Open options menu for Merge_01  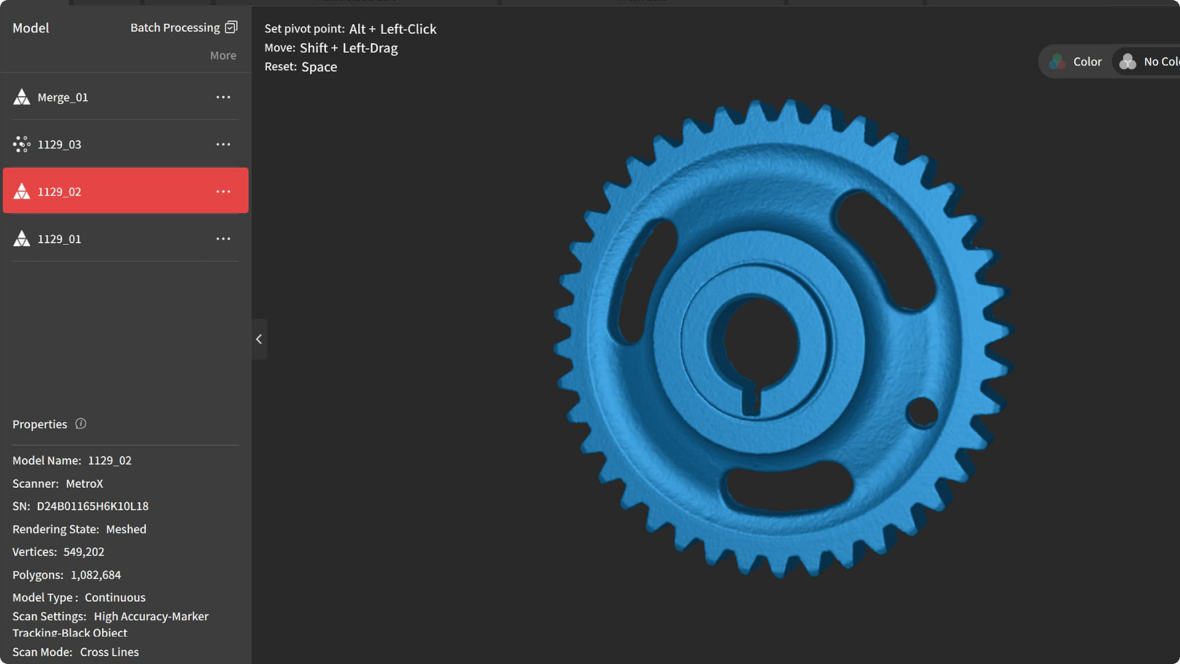(x=223, y=97)
